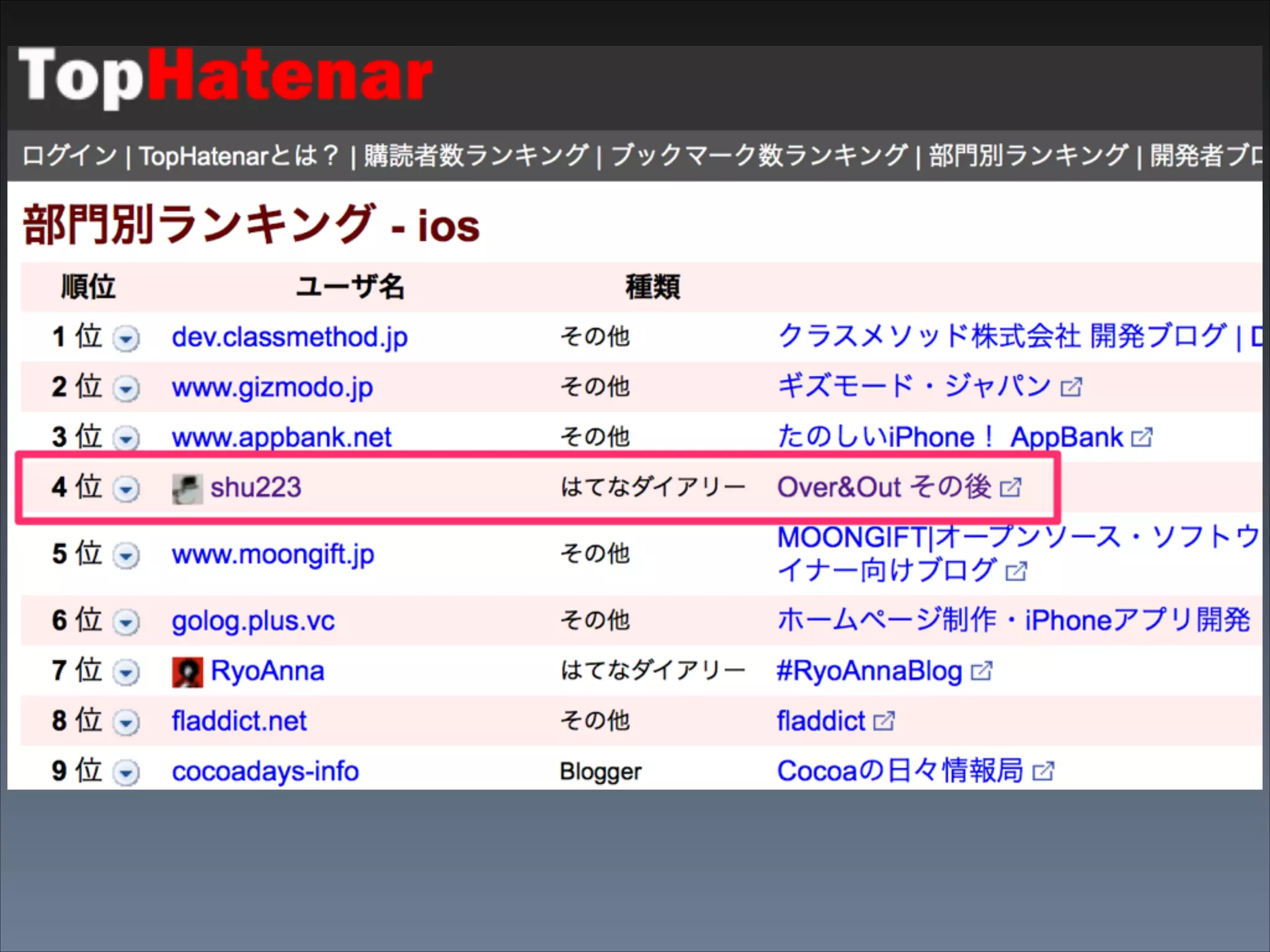Click external link icon after イナー向けブログ

click(x=1016, y=571)
